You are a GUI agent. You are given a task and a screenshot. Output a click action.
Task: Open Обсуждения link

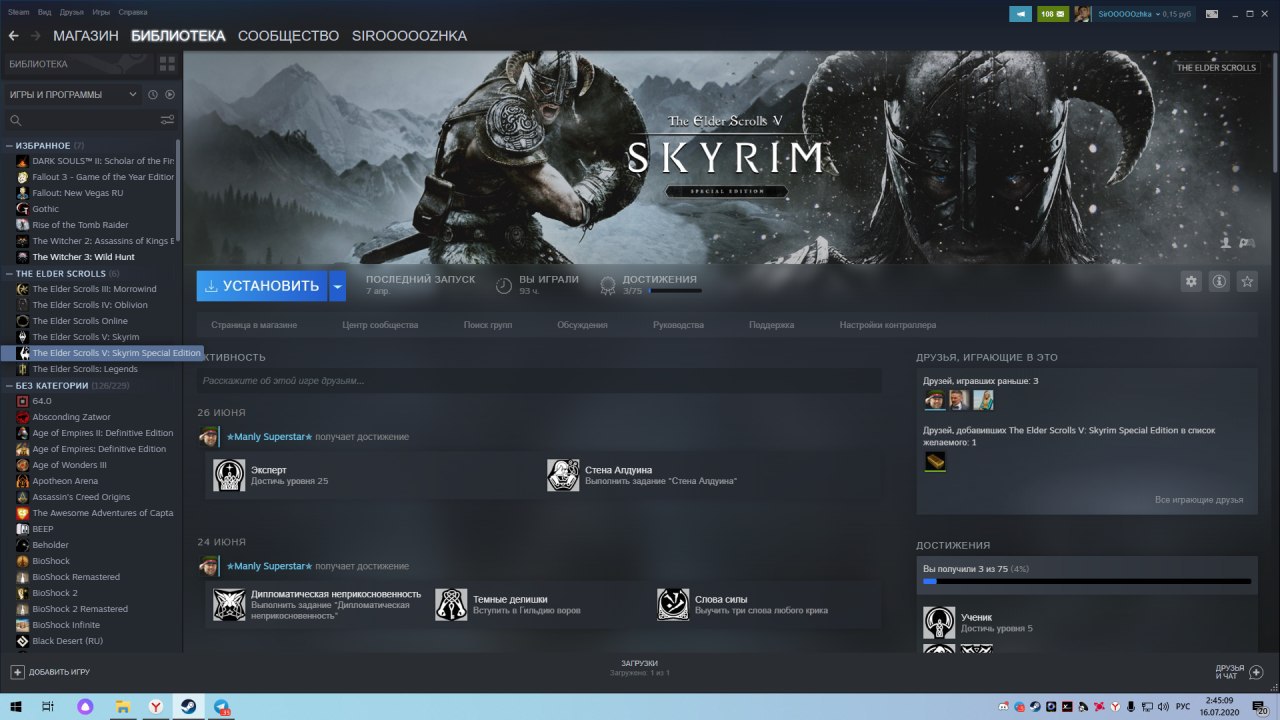coord(582,325)
